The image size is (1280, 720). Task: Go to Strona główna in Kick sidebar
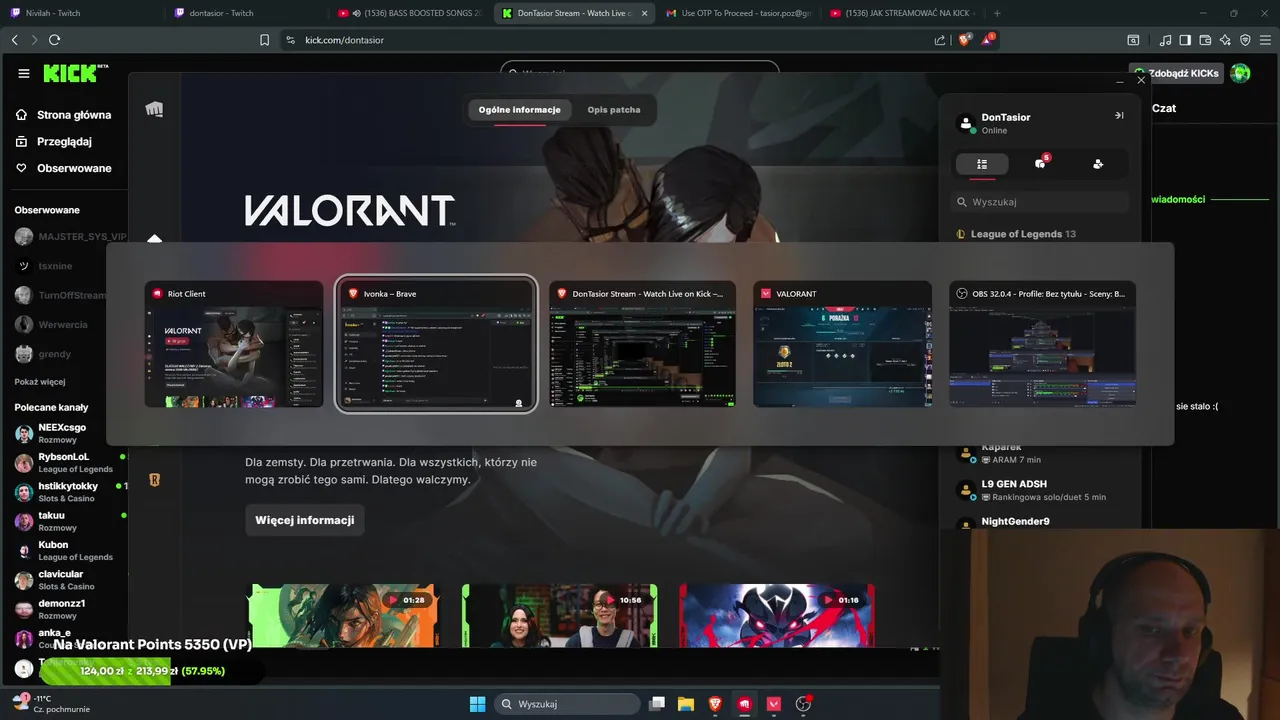pos(64,115)
